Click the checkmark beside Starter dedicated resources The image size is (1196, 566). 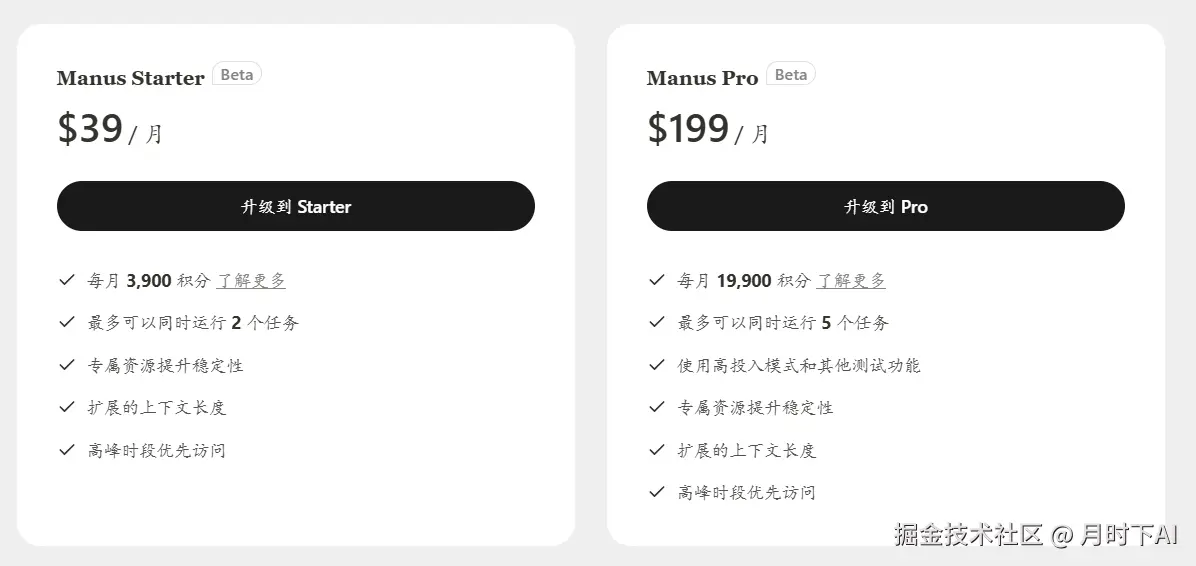coord(67,365)
